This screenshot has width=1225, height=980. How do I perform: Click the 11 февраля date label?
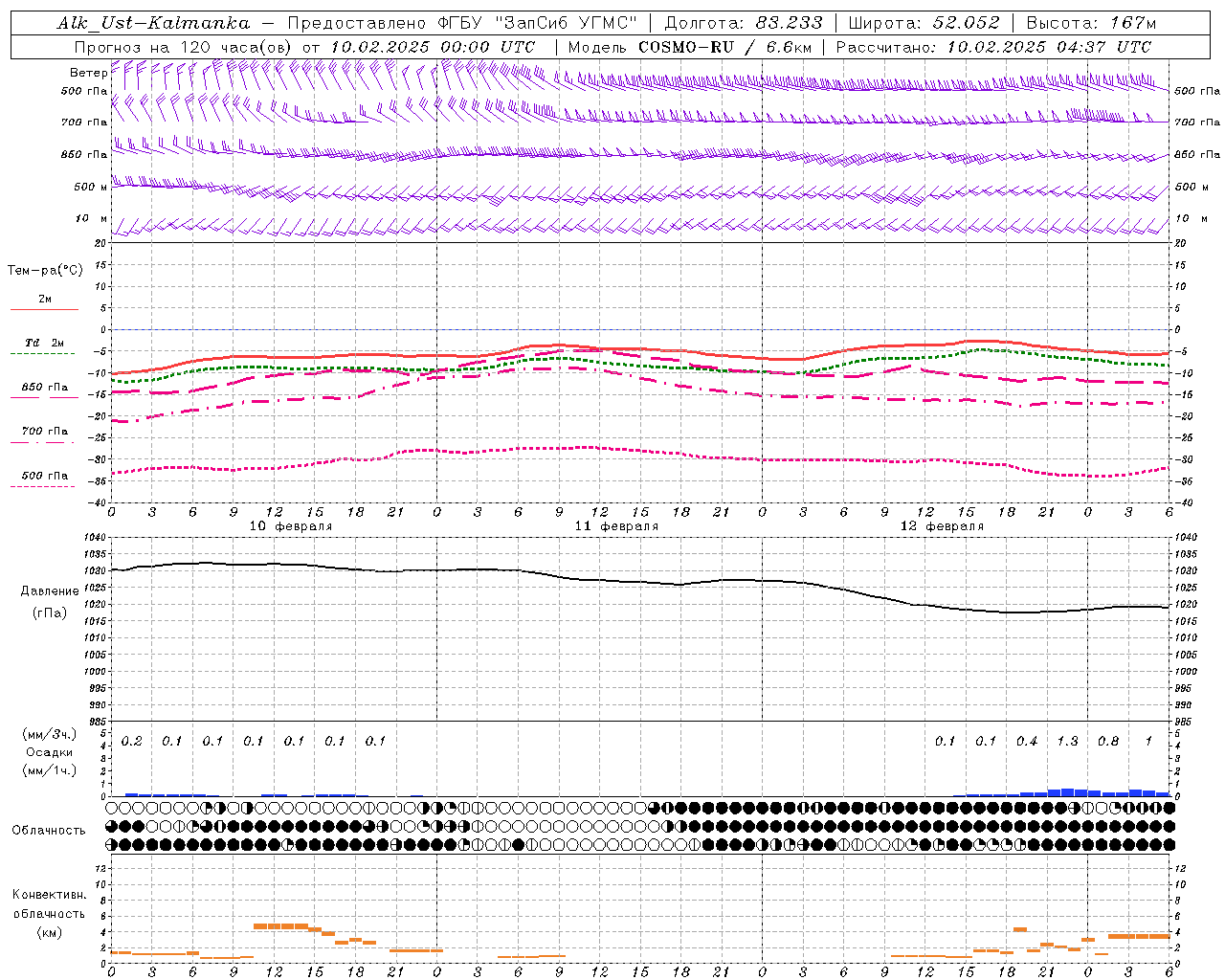pyautogui.click(x=616, y=526)
